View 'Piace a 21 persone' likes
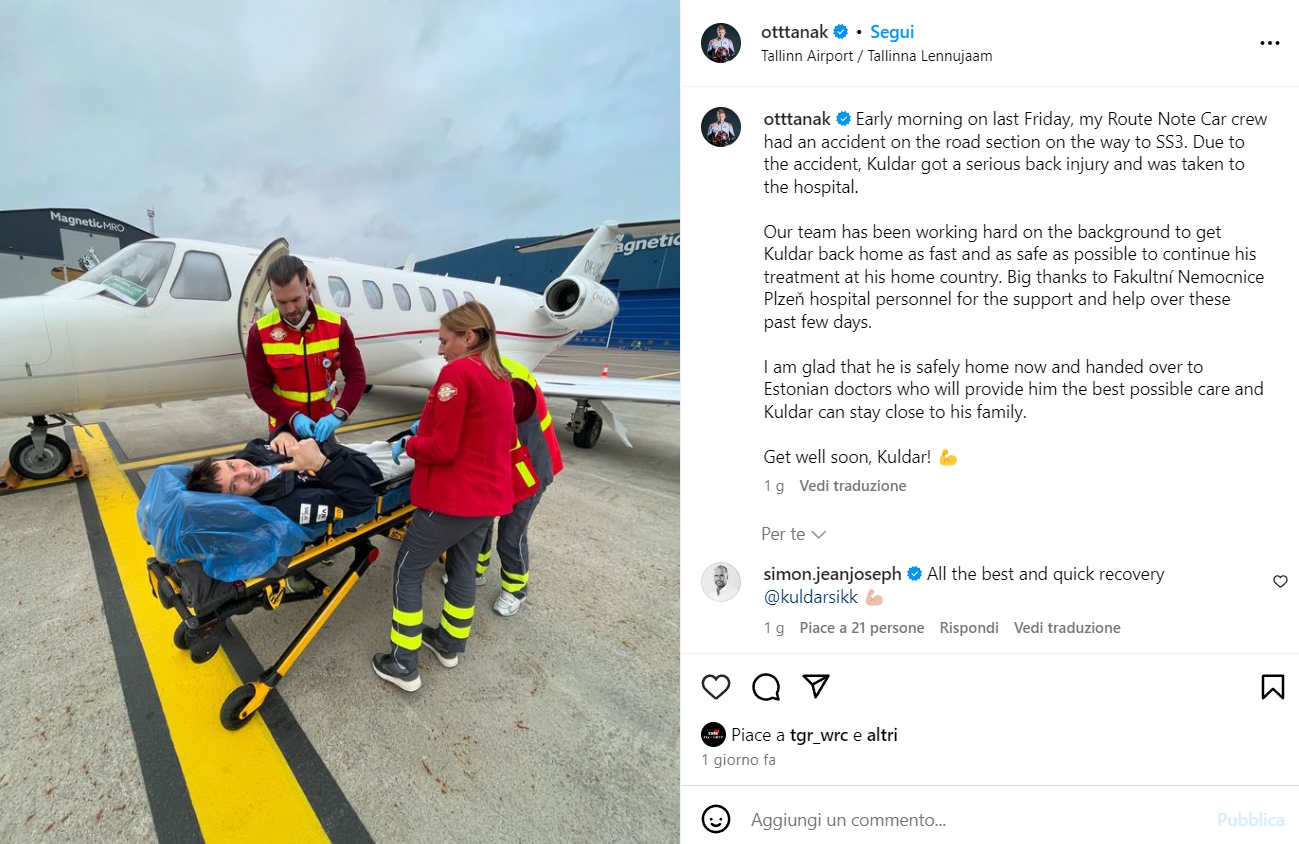The height and width of the screenshot is (844, 1299). pos(862,628)
